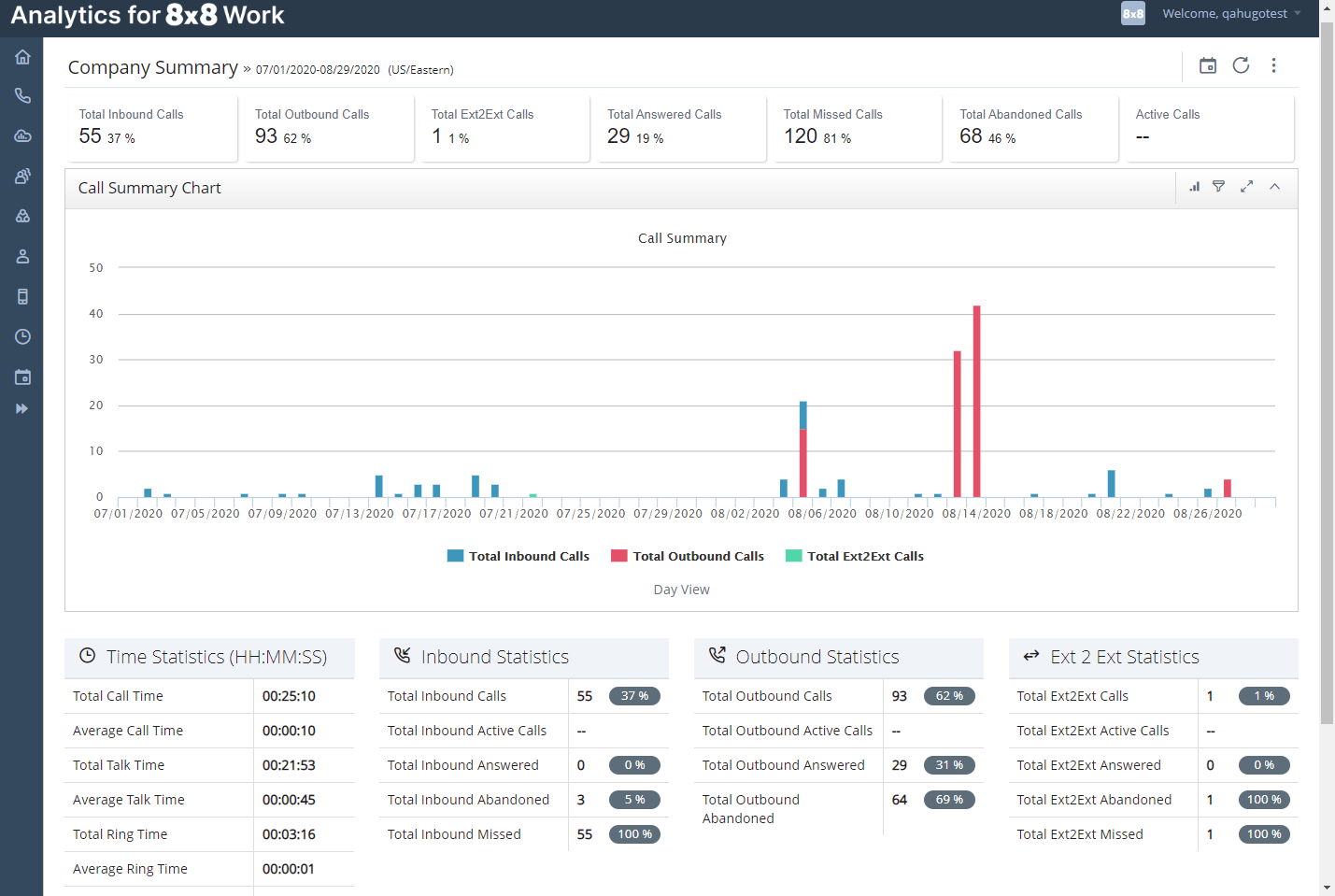Toggle Total Outbound Calls legend series off

[688, 556]
